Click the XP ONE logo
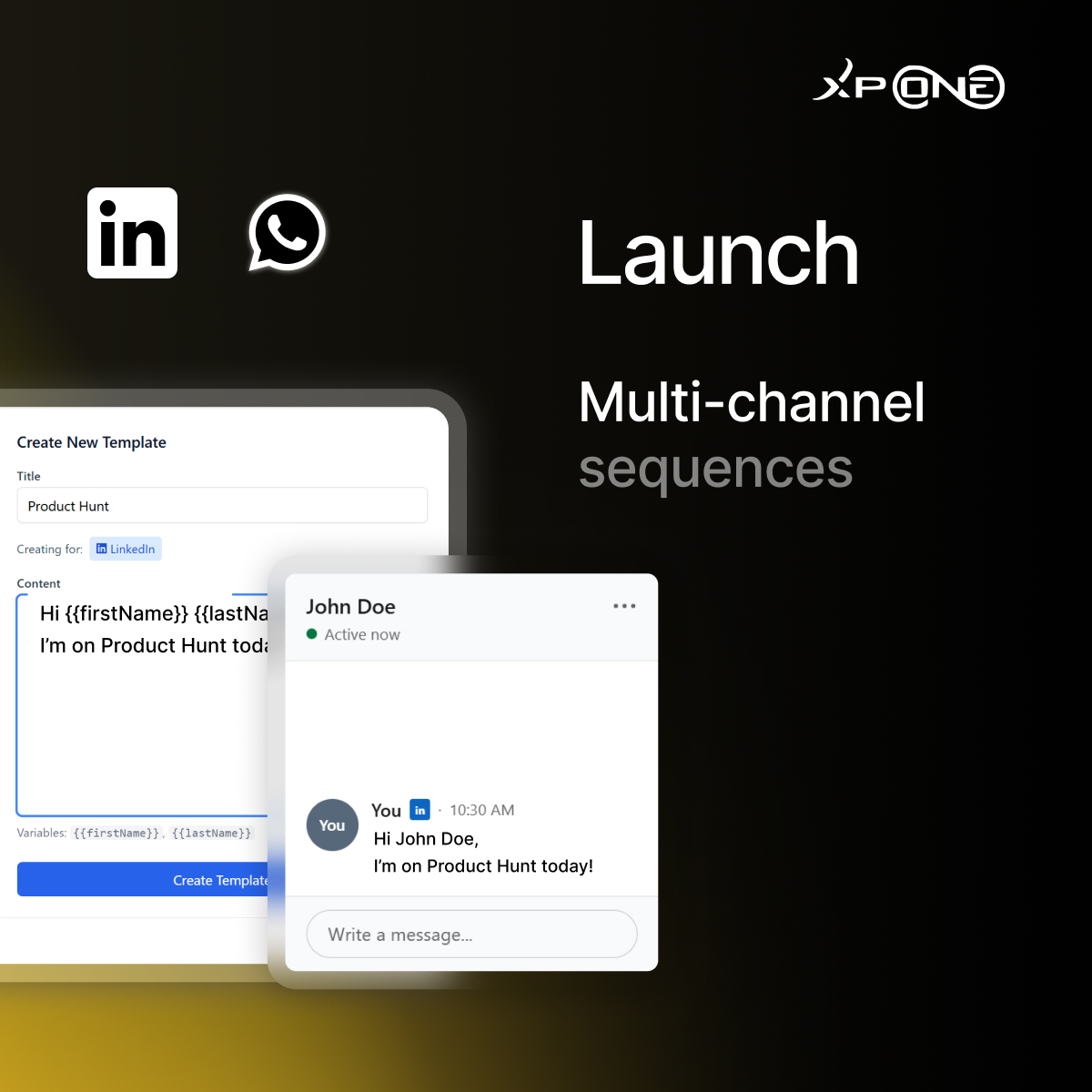The height and width of the screenshot is (1092, 1092). point(907,86)
